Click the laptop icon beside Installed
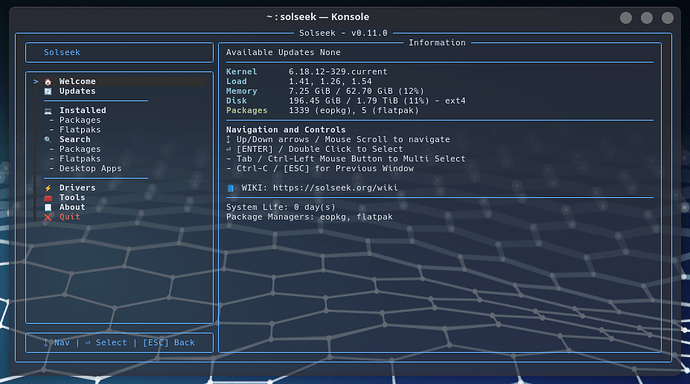Screen dimensions: 690x384 coord(48,111)
